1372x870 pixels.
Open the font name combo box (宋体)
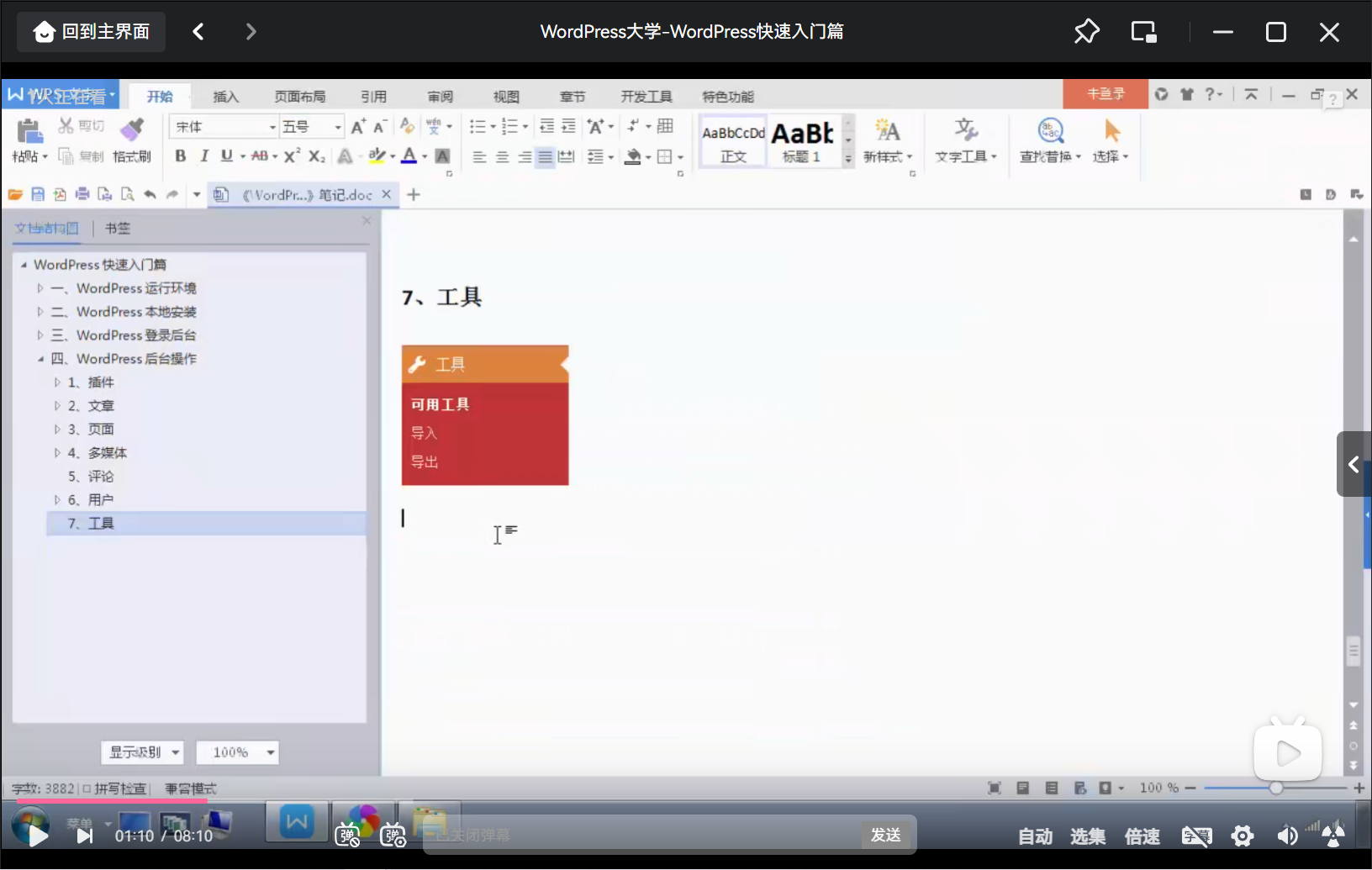224,127
